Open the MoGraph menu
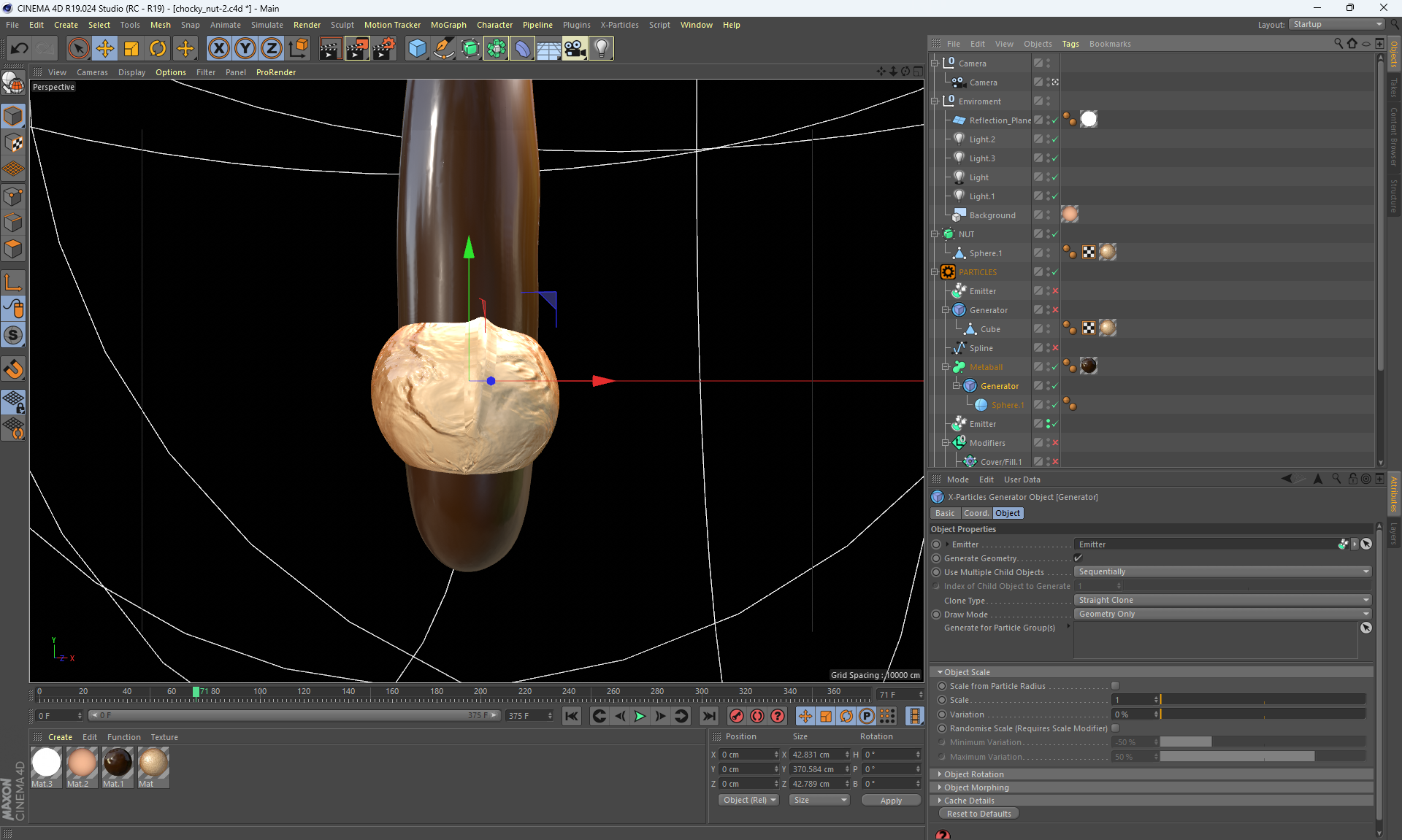Image resolution: width=1402 pixels, height=840 pixels. tap(448, 25)
